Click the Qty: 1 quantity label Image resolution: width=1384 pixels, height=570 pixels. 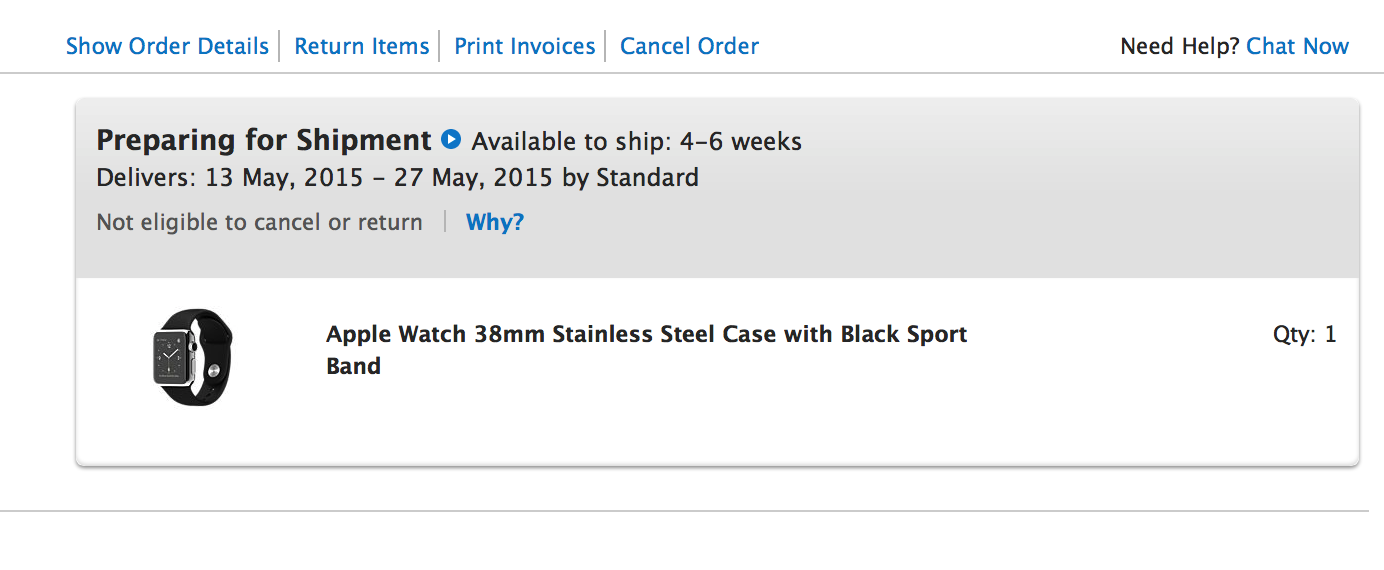pos(1304,334)
